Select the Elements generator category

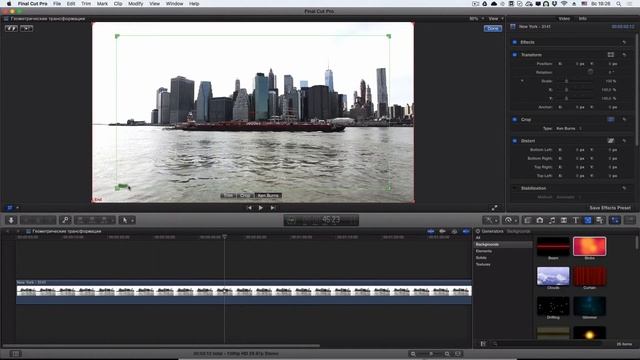point(484,251)
